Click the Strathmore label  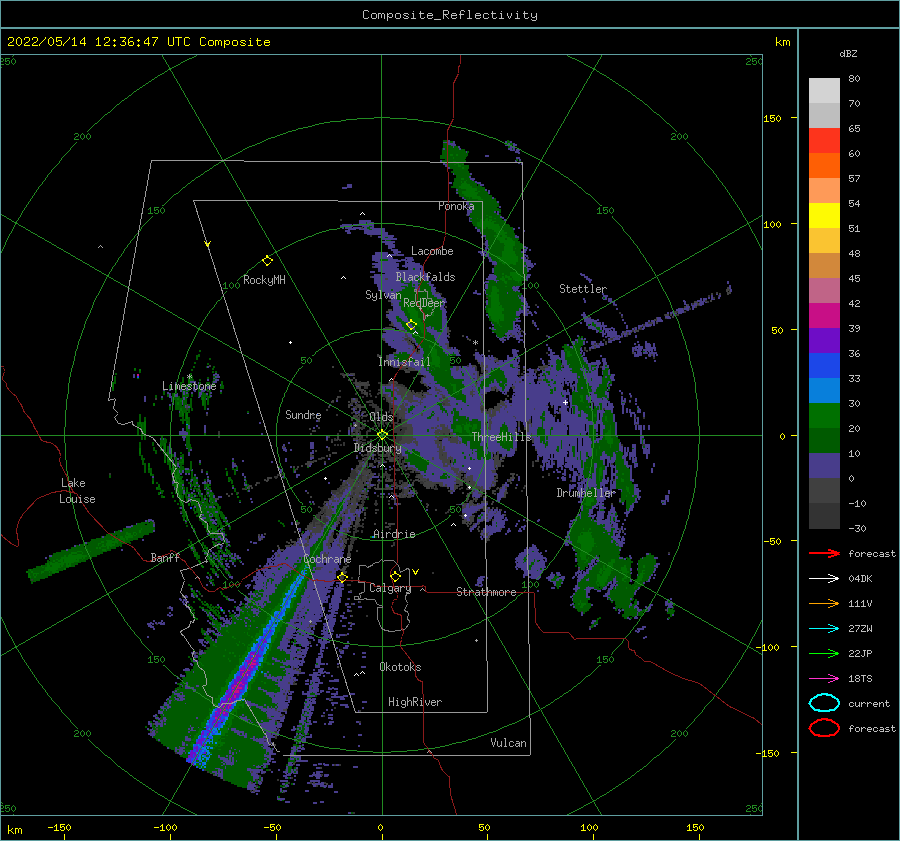click(486, 592)
